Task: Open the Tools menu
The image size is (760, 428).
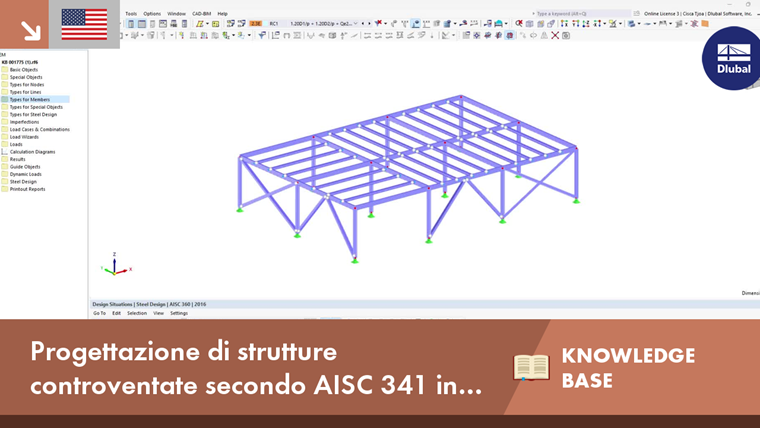Action: point(131,14)
